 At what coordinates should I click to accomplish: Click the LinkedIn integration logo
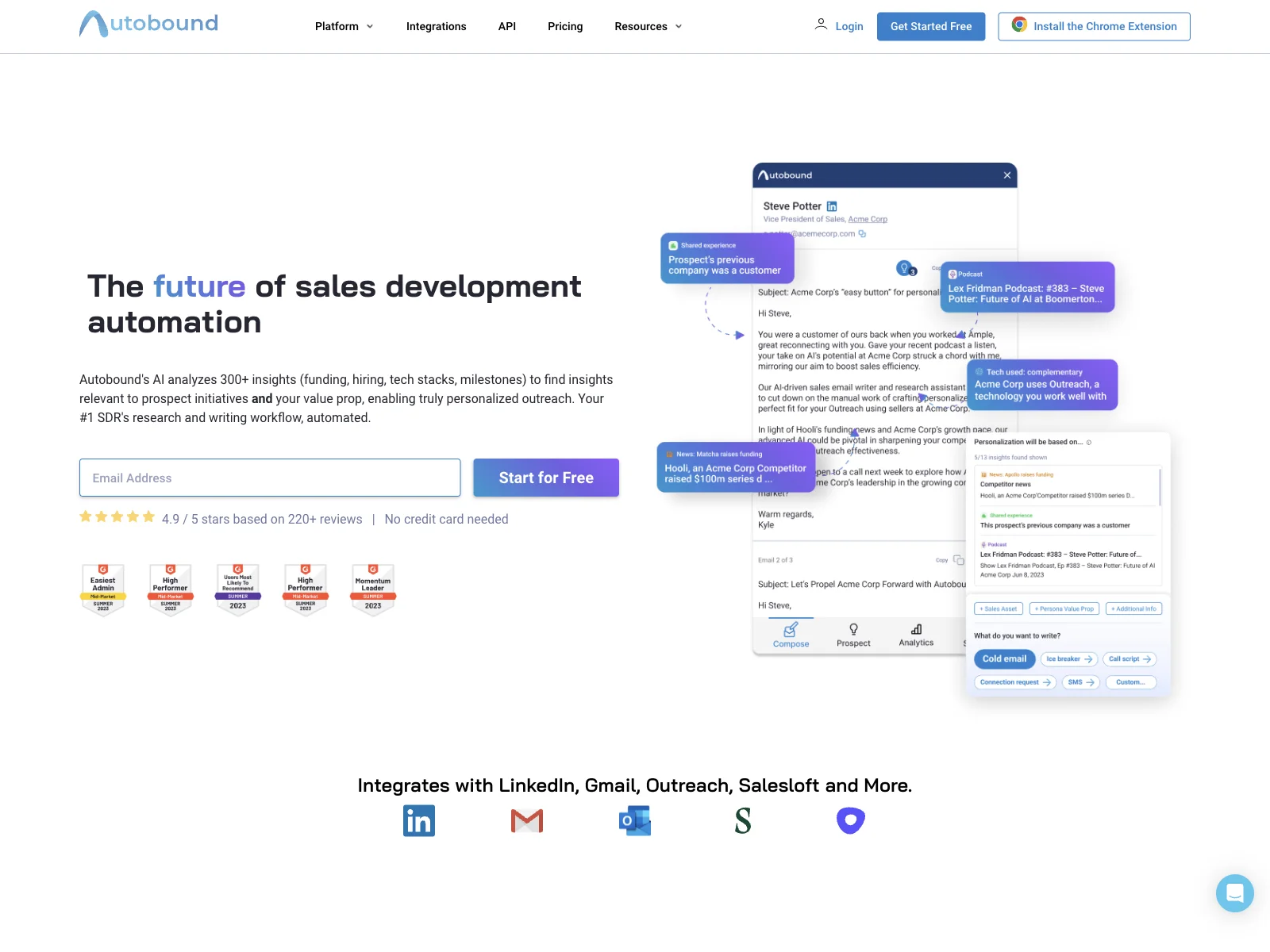pos(419,820)
